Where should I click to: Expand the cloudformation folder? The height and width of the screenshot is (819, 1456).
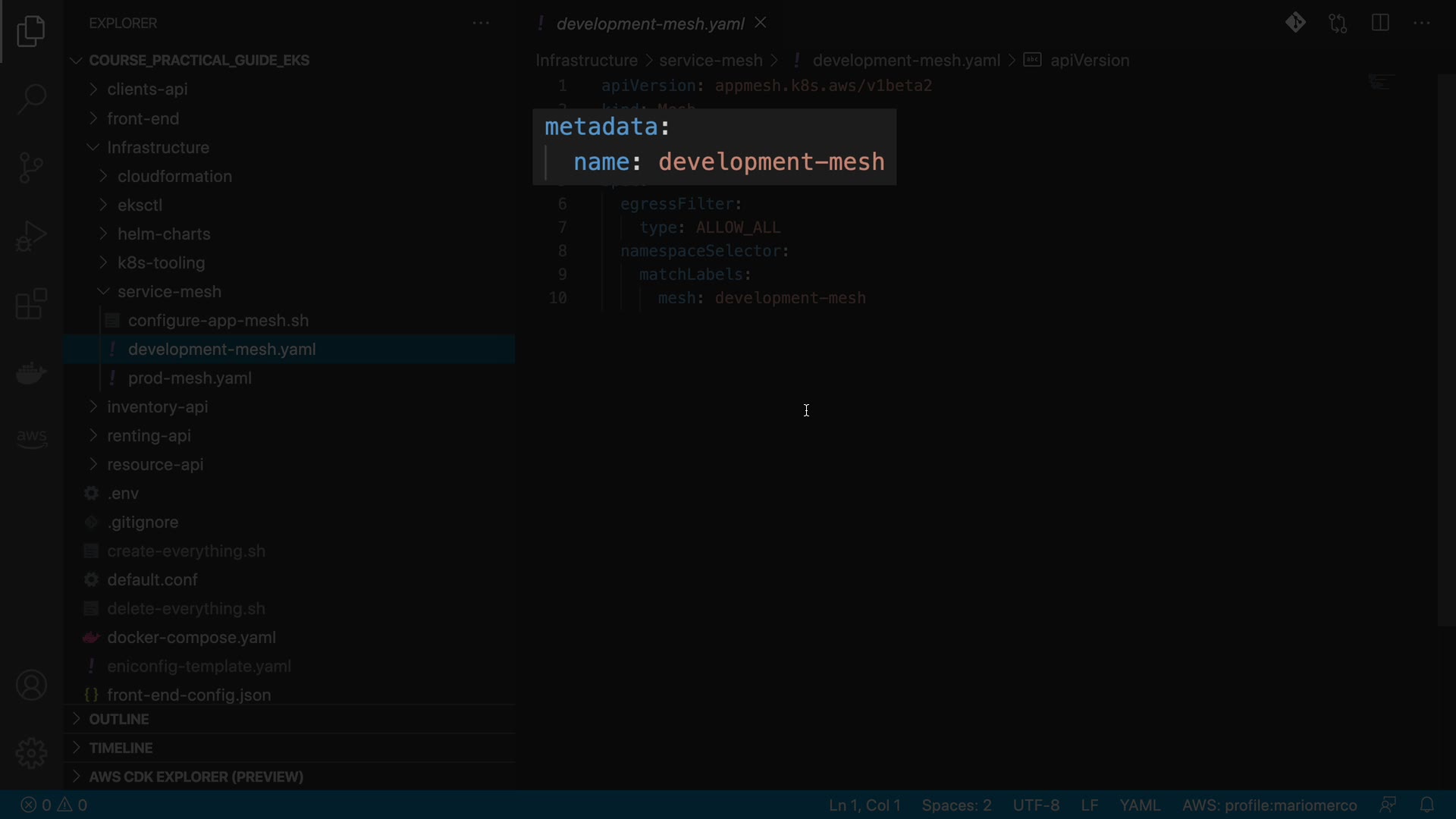(174, 177)
